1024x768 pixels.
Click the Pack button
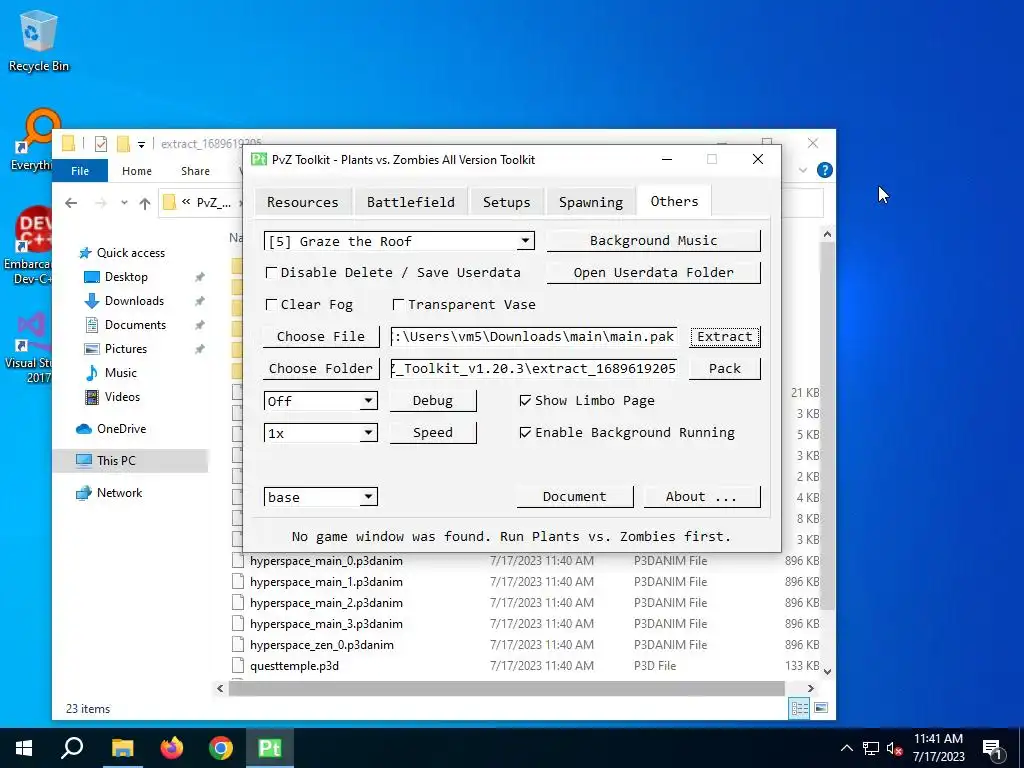point(724,368)
